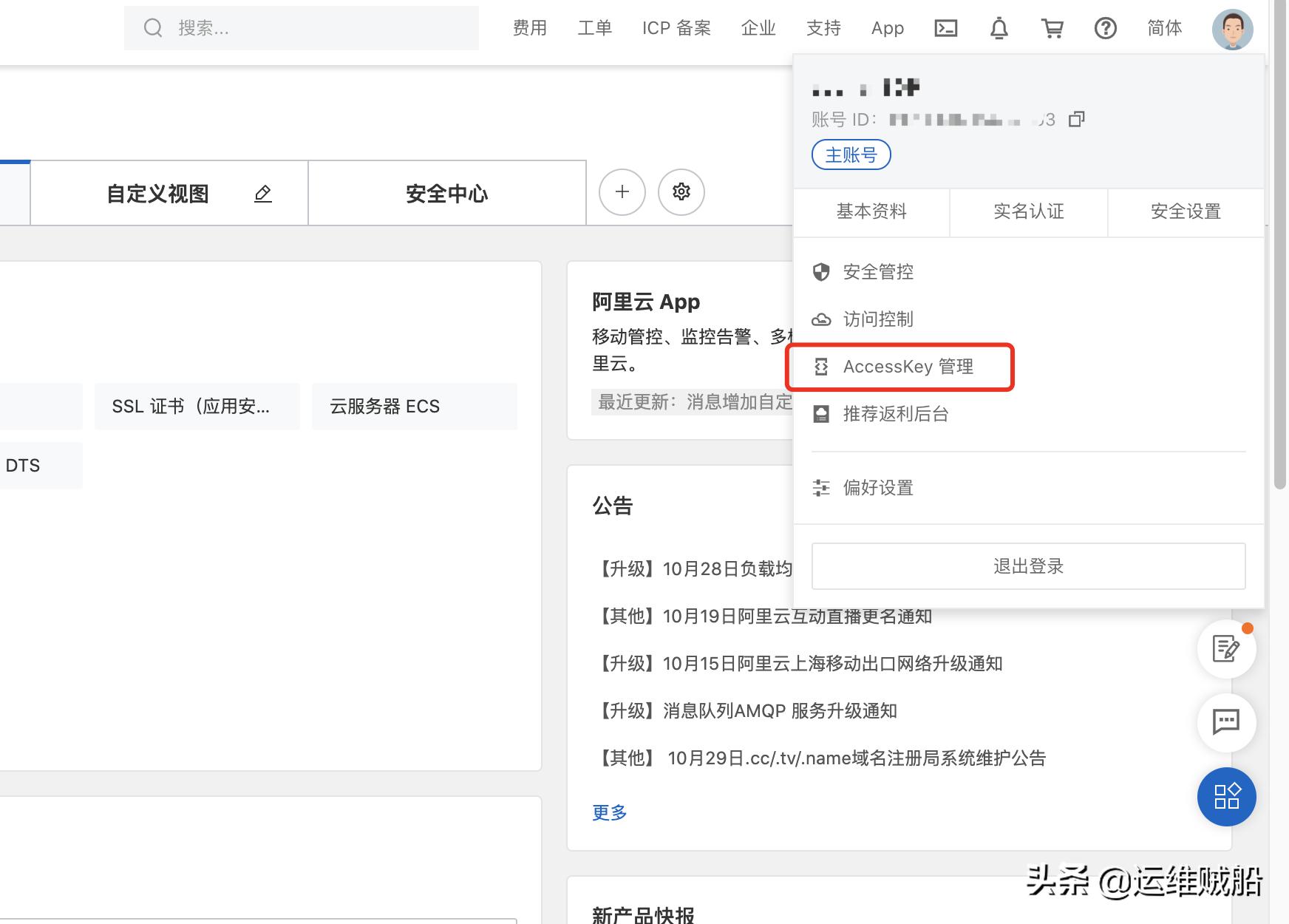The image size is (1289, 924).
Task: Open AccessKey 管理
Action: pos(908,366)
